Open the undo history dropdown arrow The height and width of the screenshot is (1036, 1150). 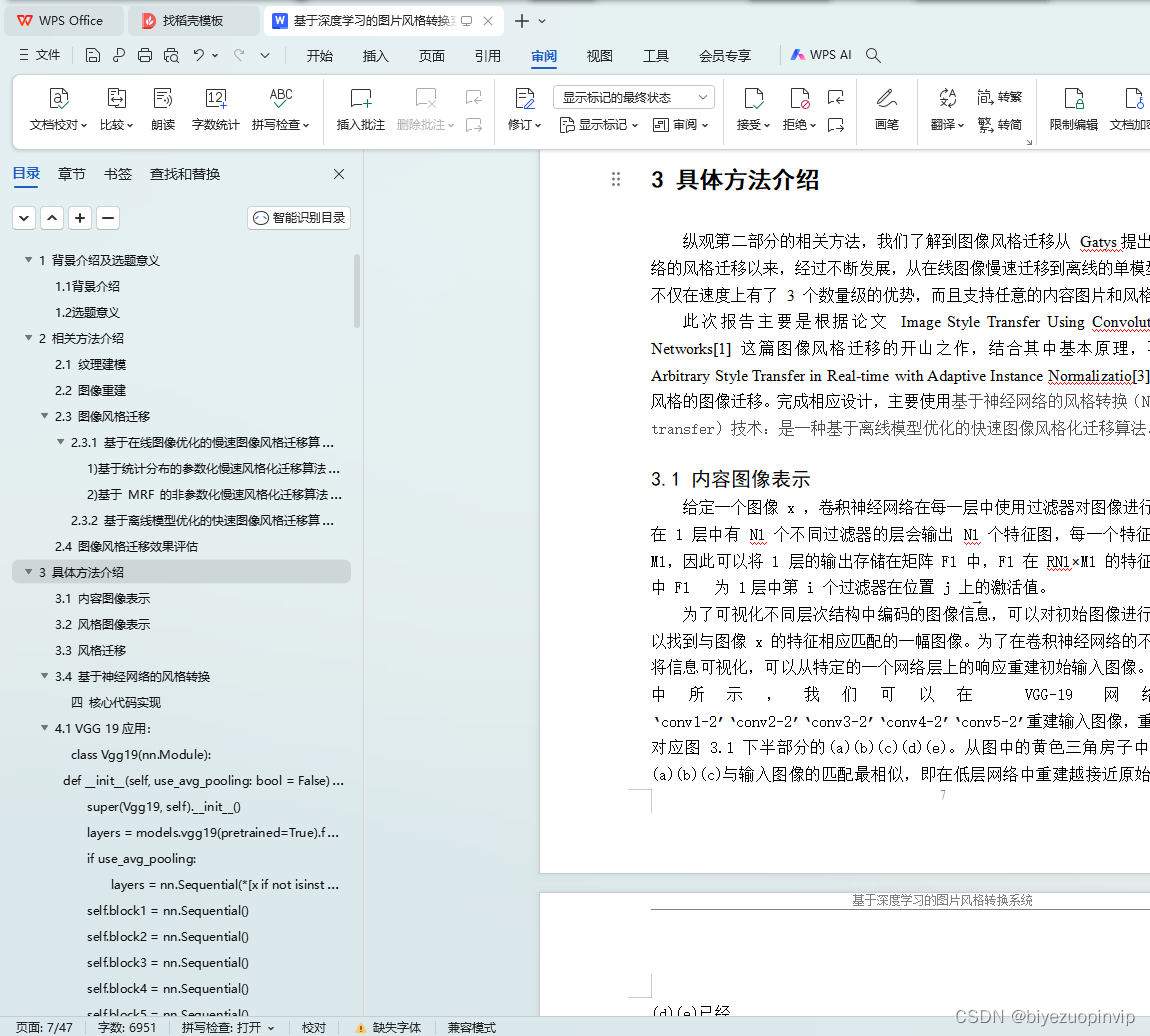[215, 55]
